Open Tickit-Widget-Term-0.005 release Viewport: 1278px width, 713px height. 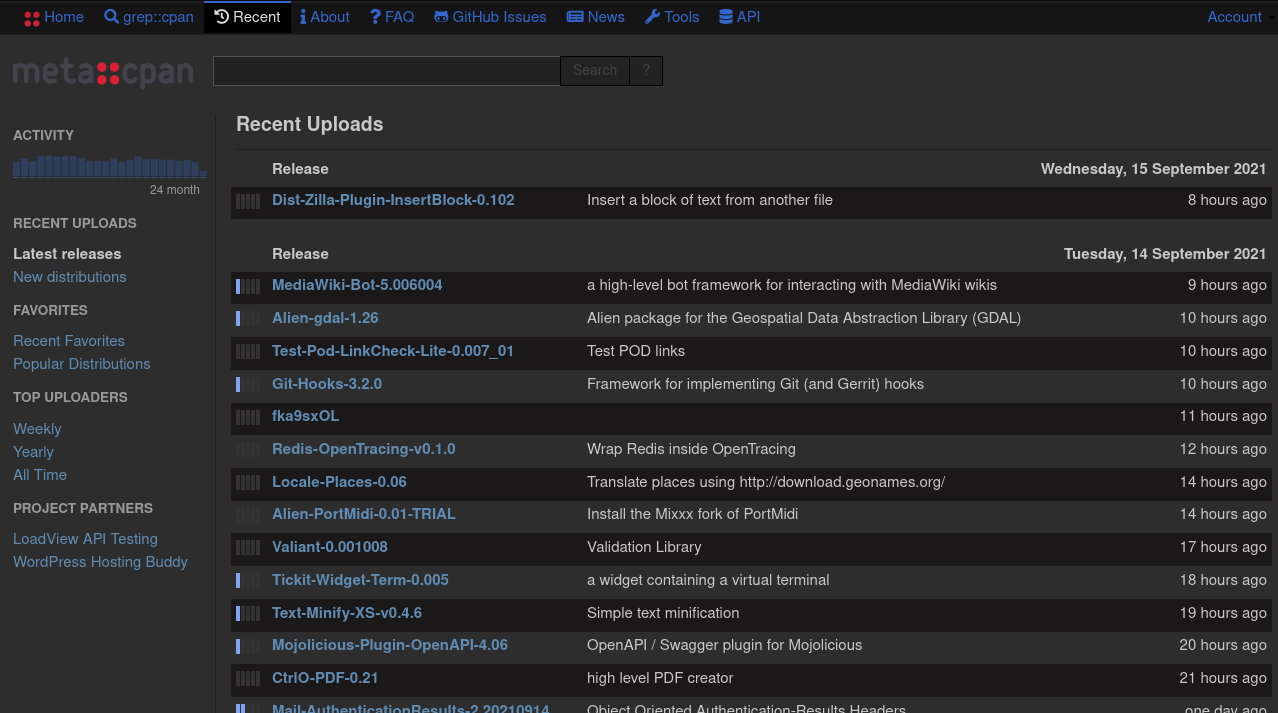coord(360,580)
